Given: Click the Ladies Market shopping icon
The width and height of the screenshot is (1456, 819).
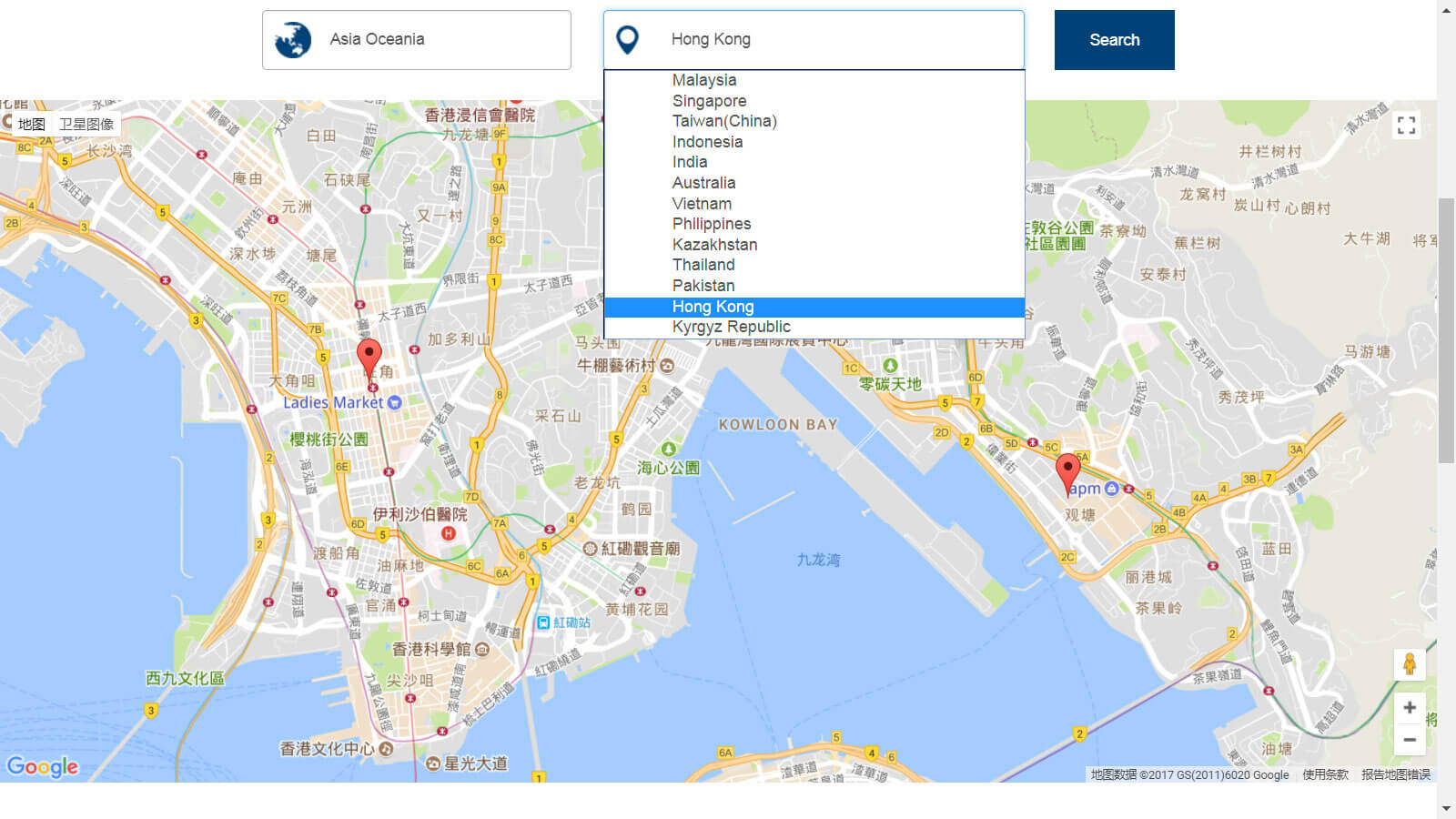Looking at the screenshot, I should pyautogui.click(x=394, y=402).
